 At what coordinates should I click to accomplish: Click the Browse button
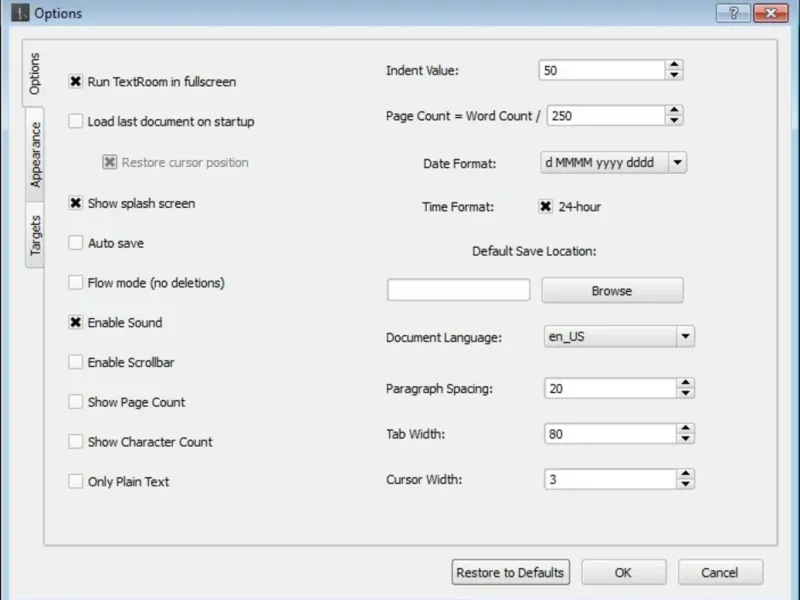pos(612,290)
